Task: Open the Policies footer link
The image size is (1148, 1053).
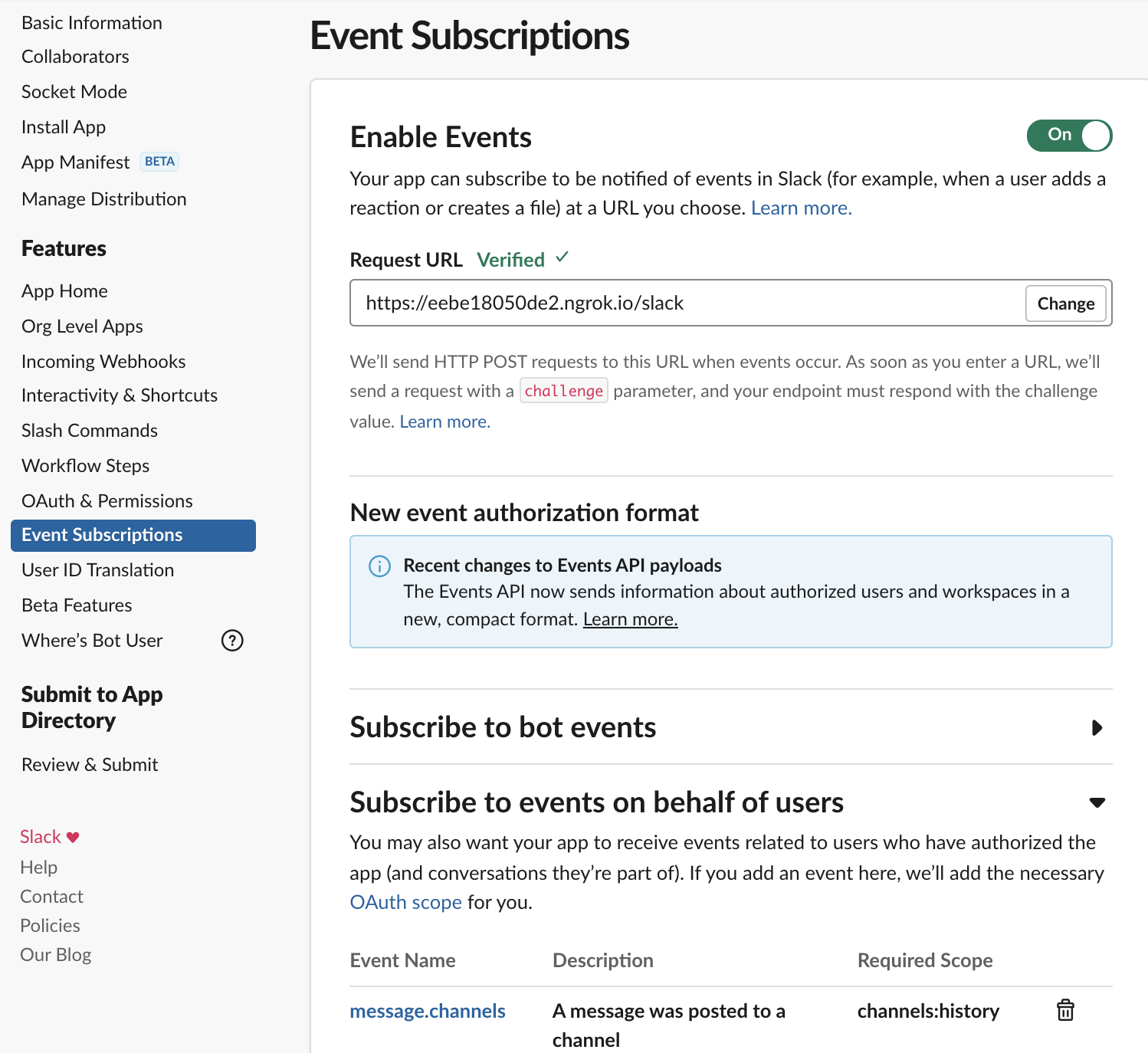Action: pos(50,926)
